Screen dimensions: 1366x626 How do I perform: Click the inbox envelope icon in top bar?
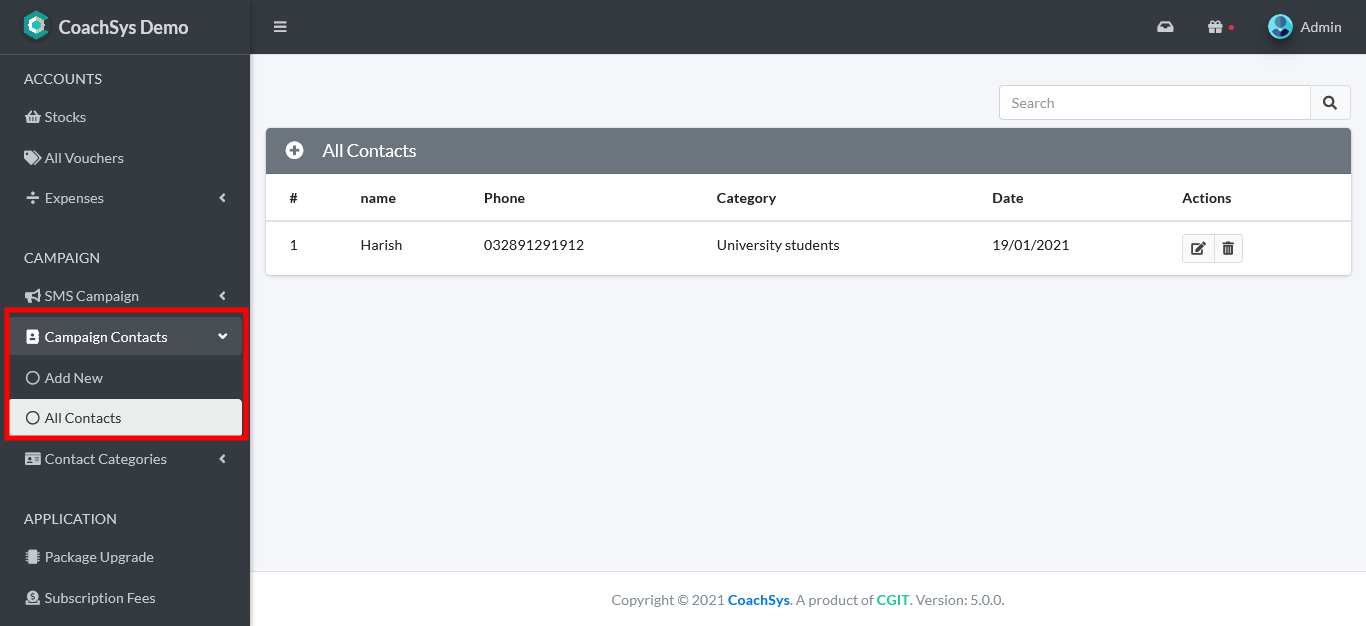1165,27
